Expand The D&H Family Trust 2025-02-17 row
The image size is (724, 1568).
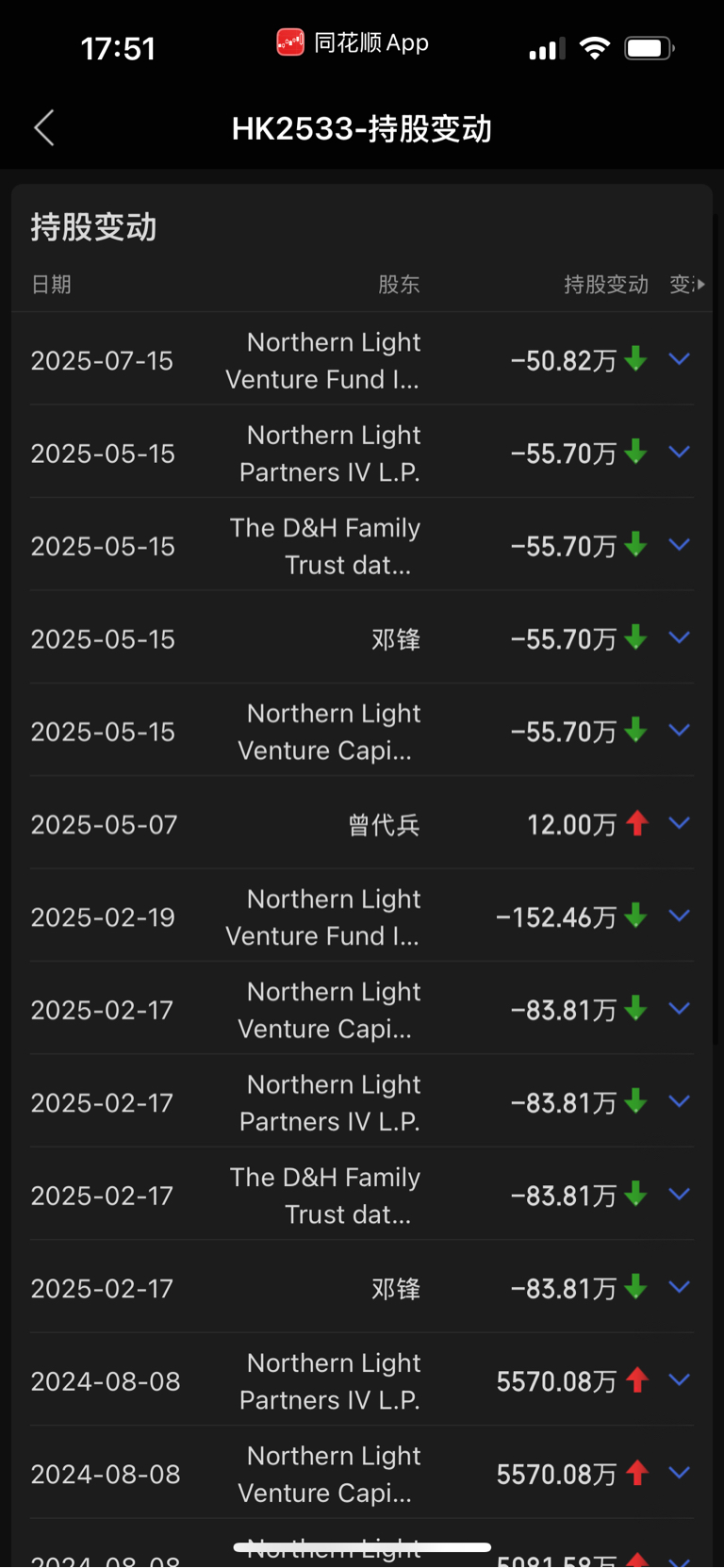pos(680,1195)
